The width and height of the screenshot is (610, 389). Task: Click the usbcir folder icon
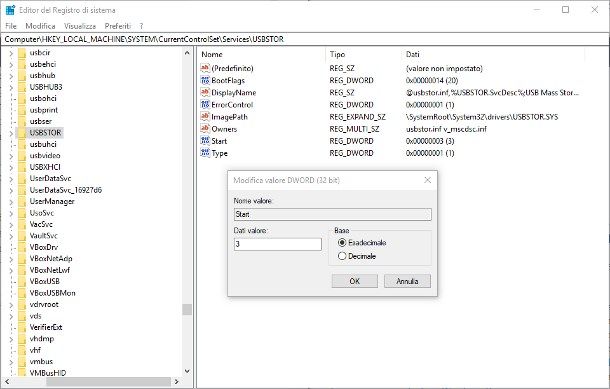click(x=22, y=53)
